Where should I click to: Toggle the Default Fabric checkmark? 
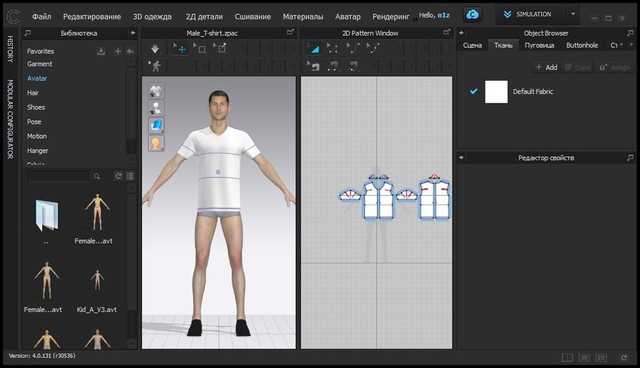[x=473, y=91]
